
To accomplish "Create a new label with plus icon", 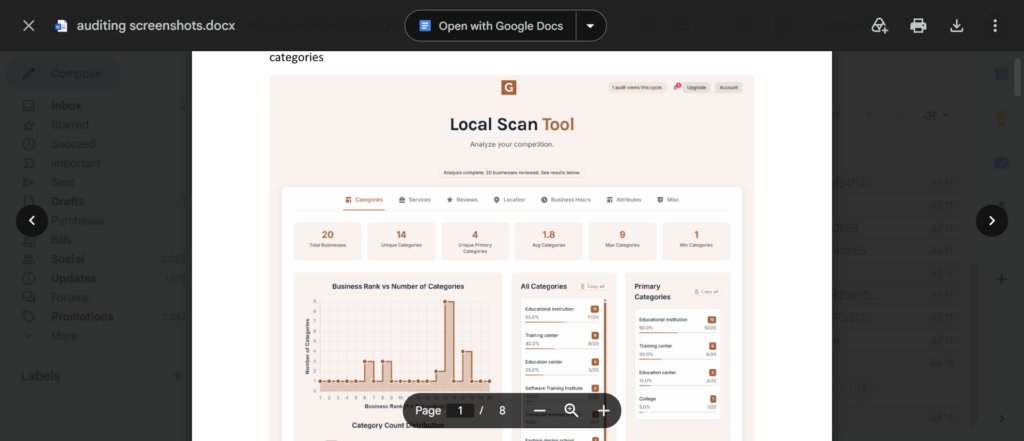I will 177,376.
